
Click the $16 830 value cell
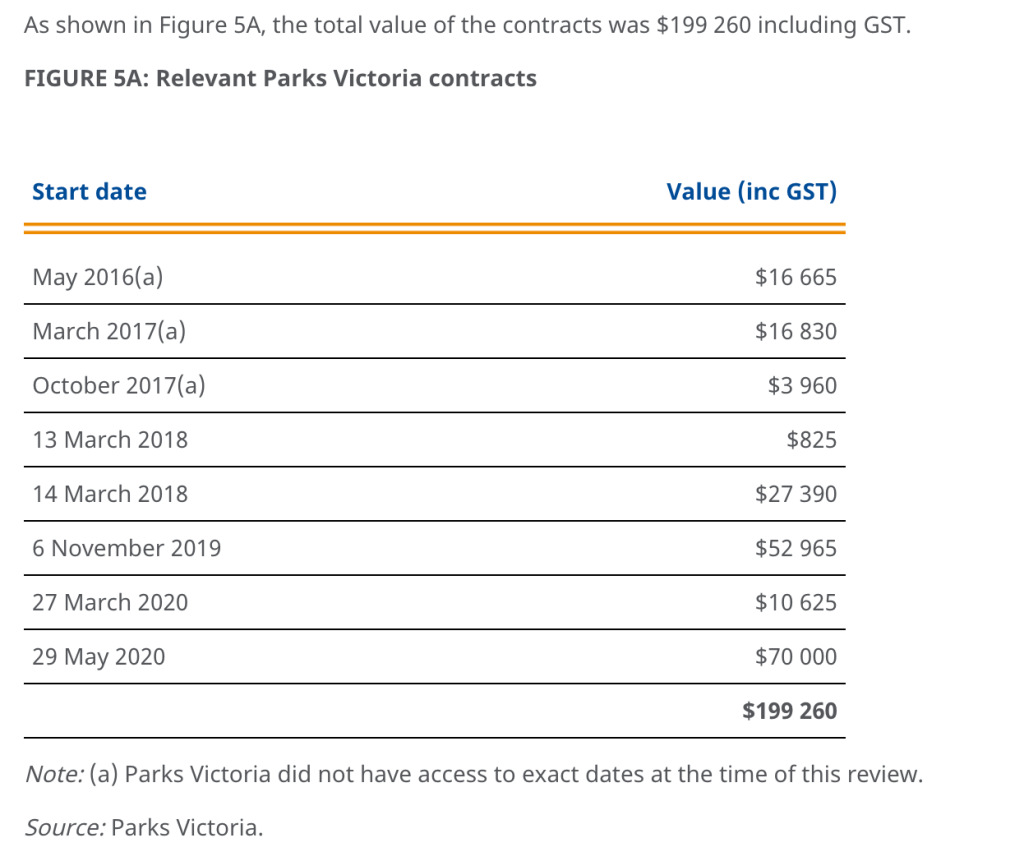796,331
